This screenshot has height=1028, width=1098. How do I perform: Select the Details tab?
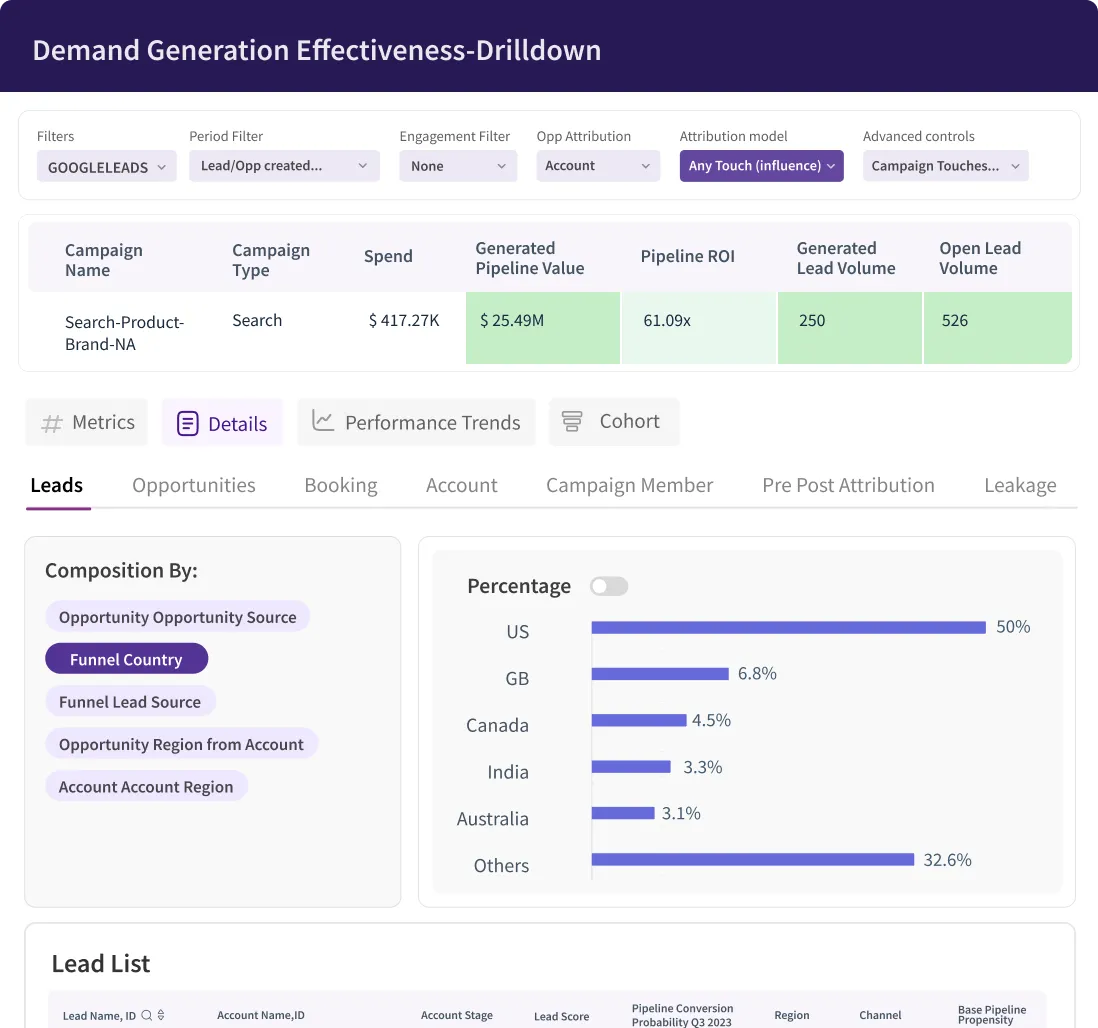tap(223, 422)
